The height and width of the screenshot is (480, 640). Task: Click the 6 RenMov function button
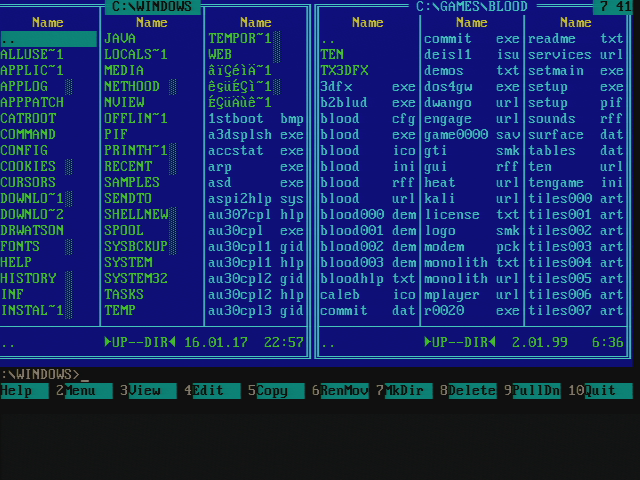tap(340, 391)
